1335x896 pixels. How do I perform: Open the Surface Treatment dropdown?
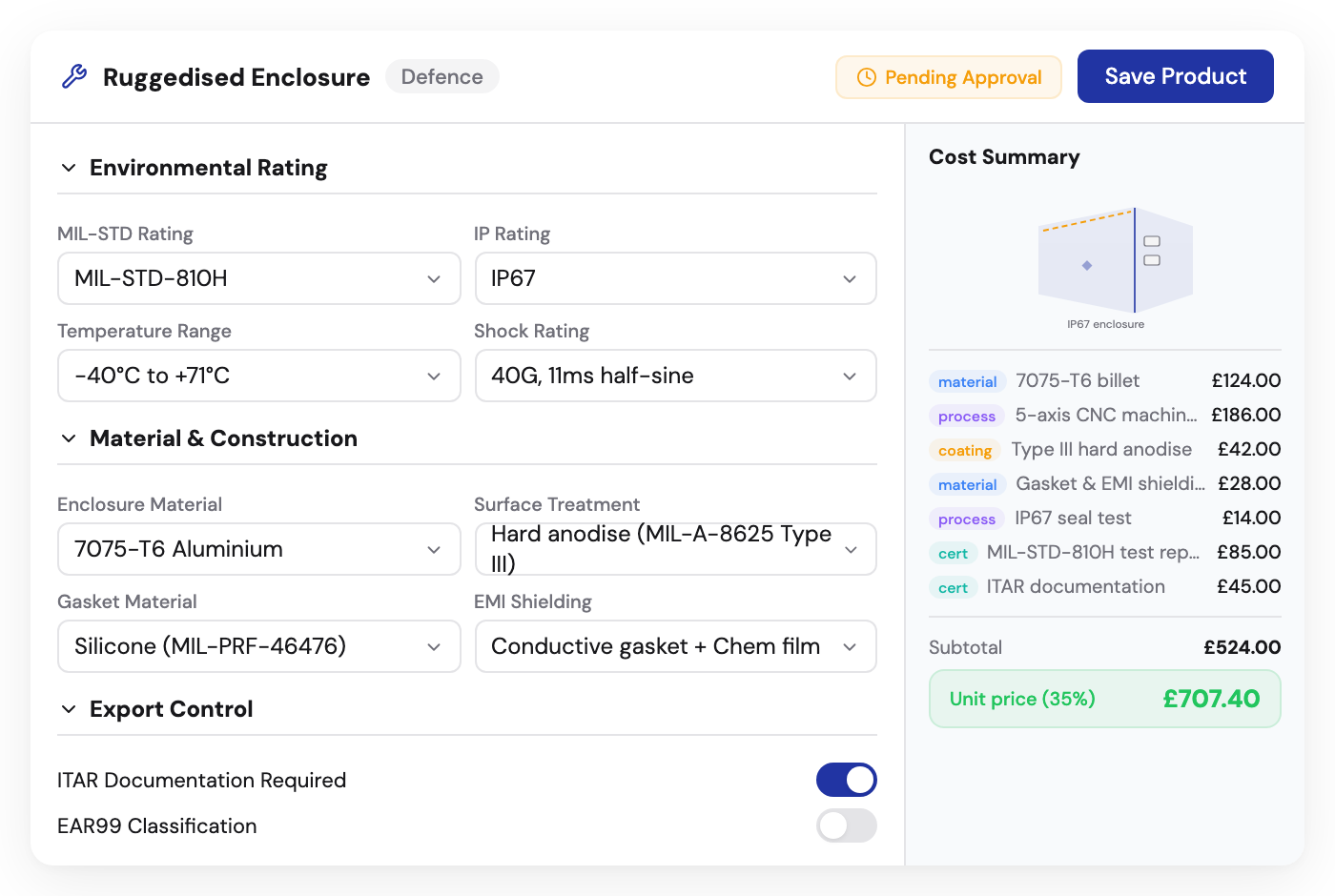pyautogui.click(x=675, y=549)
